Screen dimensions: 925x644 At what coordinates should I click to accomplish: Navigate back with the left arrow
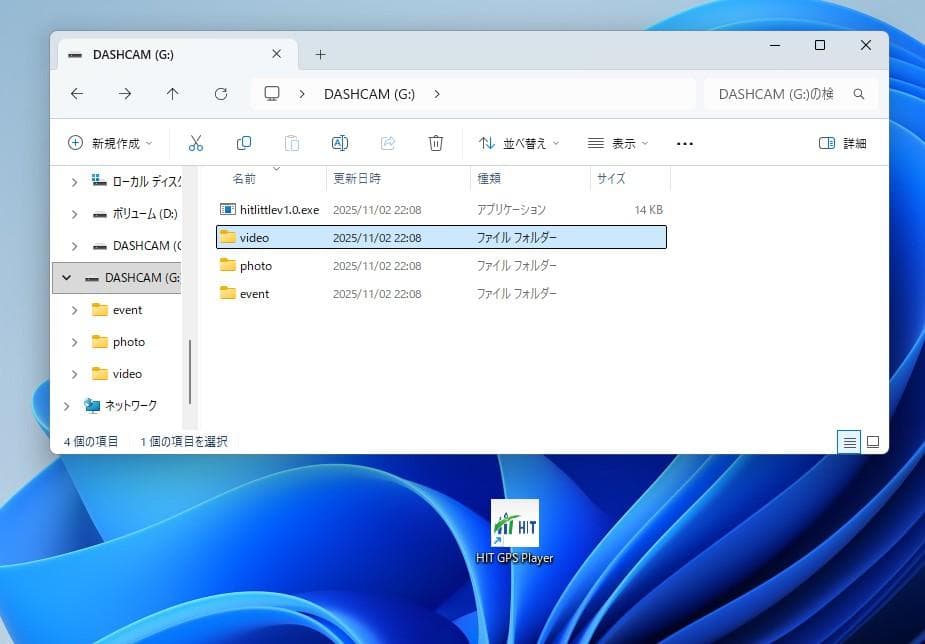click(77, 94)
